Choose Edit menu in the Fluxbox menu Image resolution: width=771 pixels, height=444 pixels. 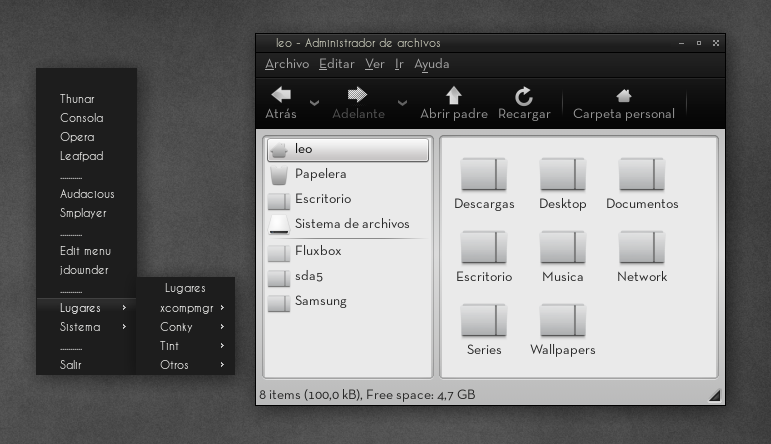click(x=87, y=251)
